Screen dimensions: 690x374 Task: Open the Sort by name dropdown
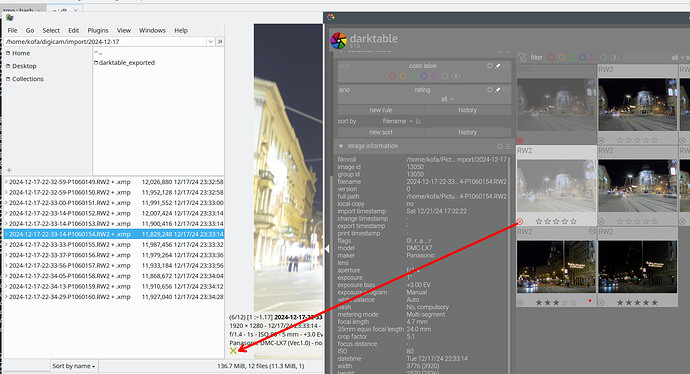[73, 366]
